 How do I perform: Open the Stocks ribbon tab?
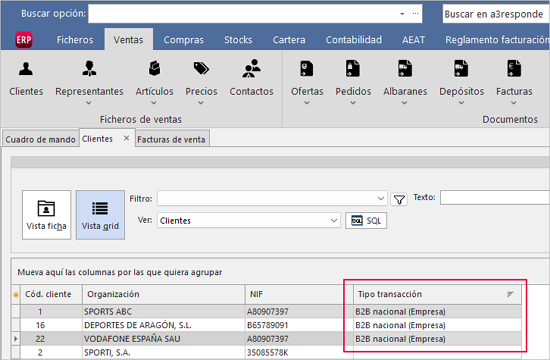pos(238,40)
